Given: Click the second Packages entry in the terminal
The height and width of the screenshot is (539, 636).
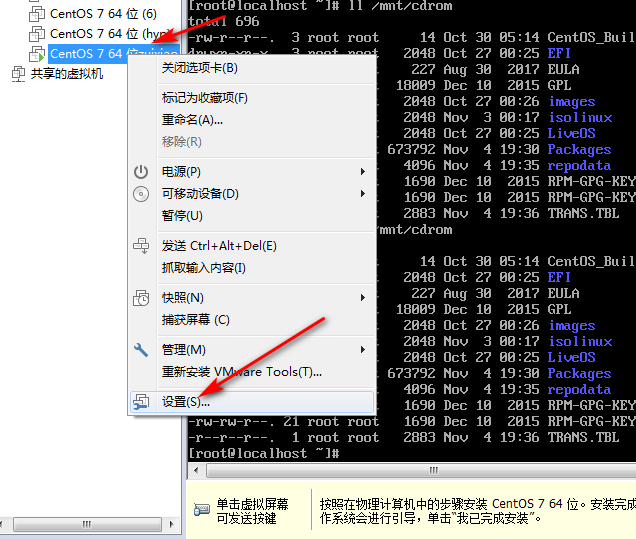Looking at the screenshot, I should 579,374.
